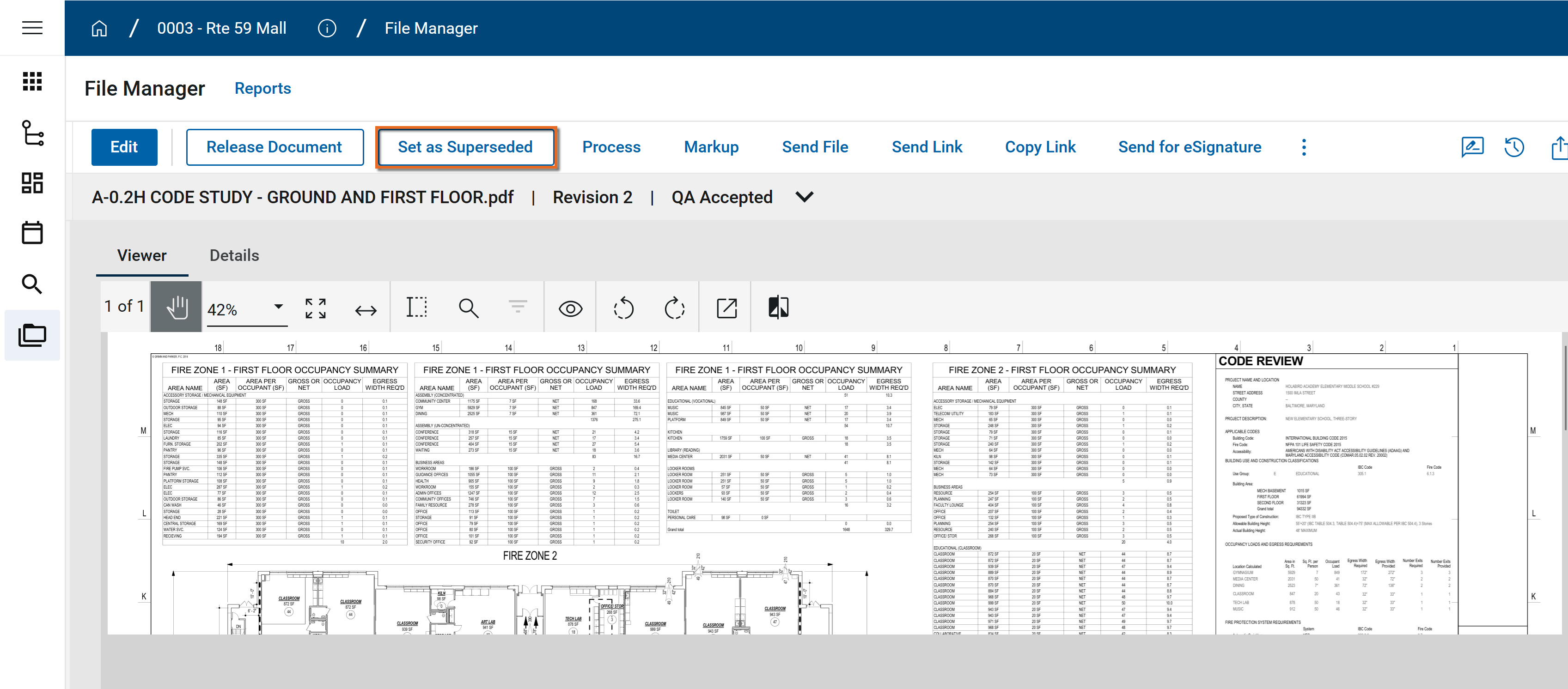The image size is (1568, 689).
Task: Click the fit to width arrows icon
Action: [x=365, y=310]
